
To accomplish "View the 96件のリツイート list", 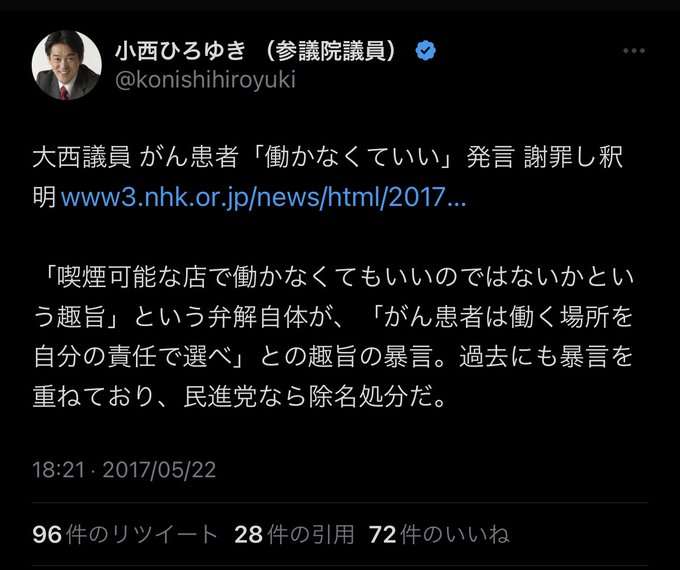I will click(125, 534).
